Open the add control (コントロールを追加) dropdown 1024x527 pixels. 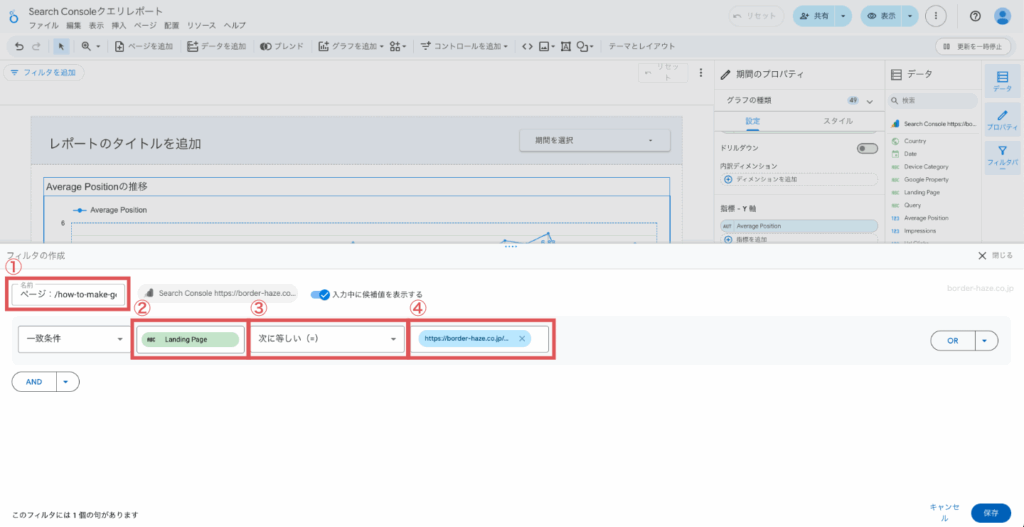tap(464, 46)
